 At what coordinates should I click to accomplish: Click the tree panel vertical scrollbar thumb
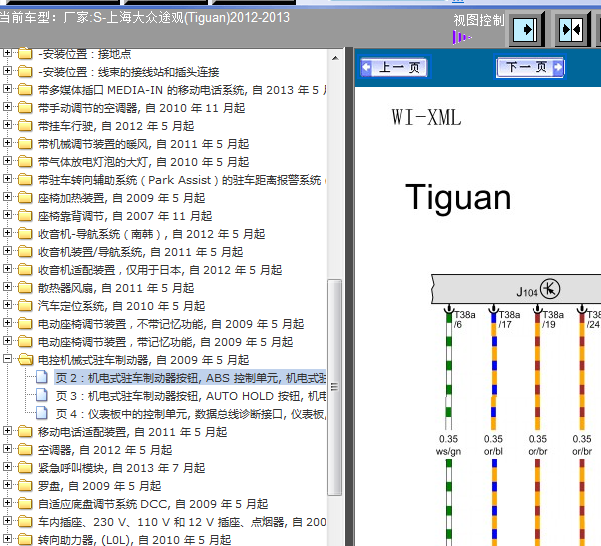(x=335, y=387)
